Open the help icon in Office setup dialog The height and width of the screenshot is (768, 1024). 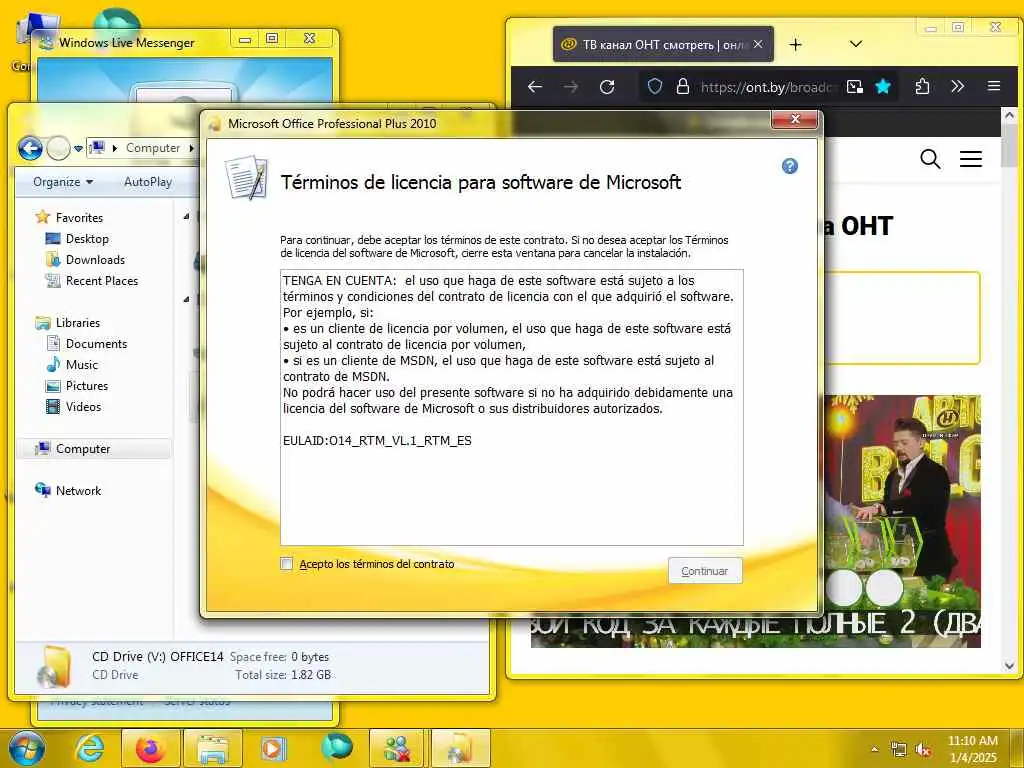[790, 166]
